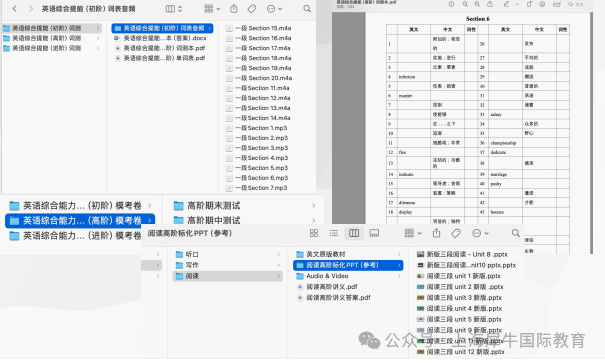Open the 写作 folder
The width and height of the screenshot is (605, 364).
(228, 265)
